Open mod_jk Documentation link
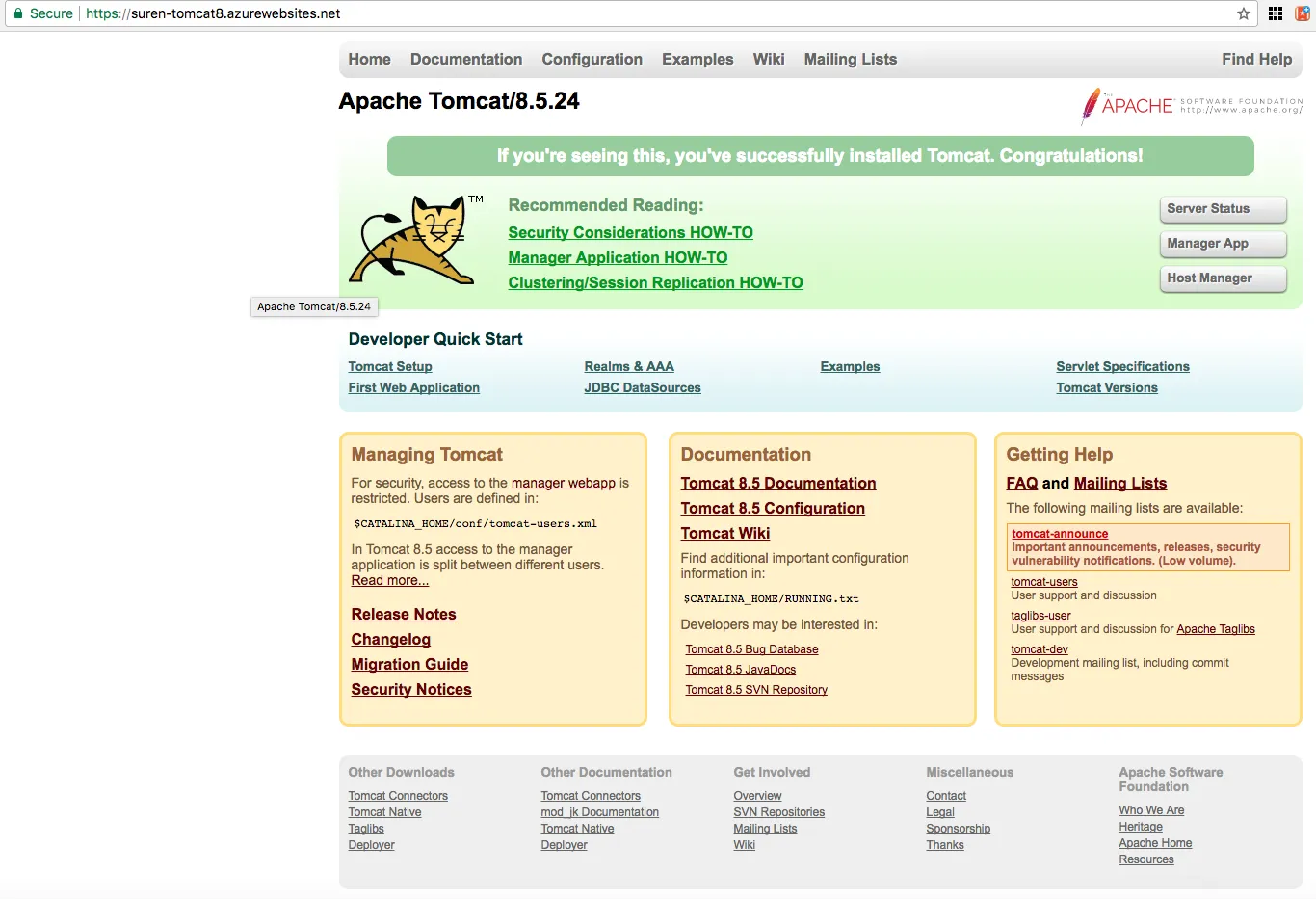The image size is (1316, 899). coord(600,812)
